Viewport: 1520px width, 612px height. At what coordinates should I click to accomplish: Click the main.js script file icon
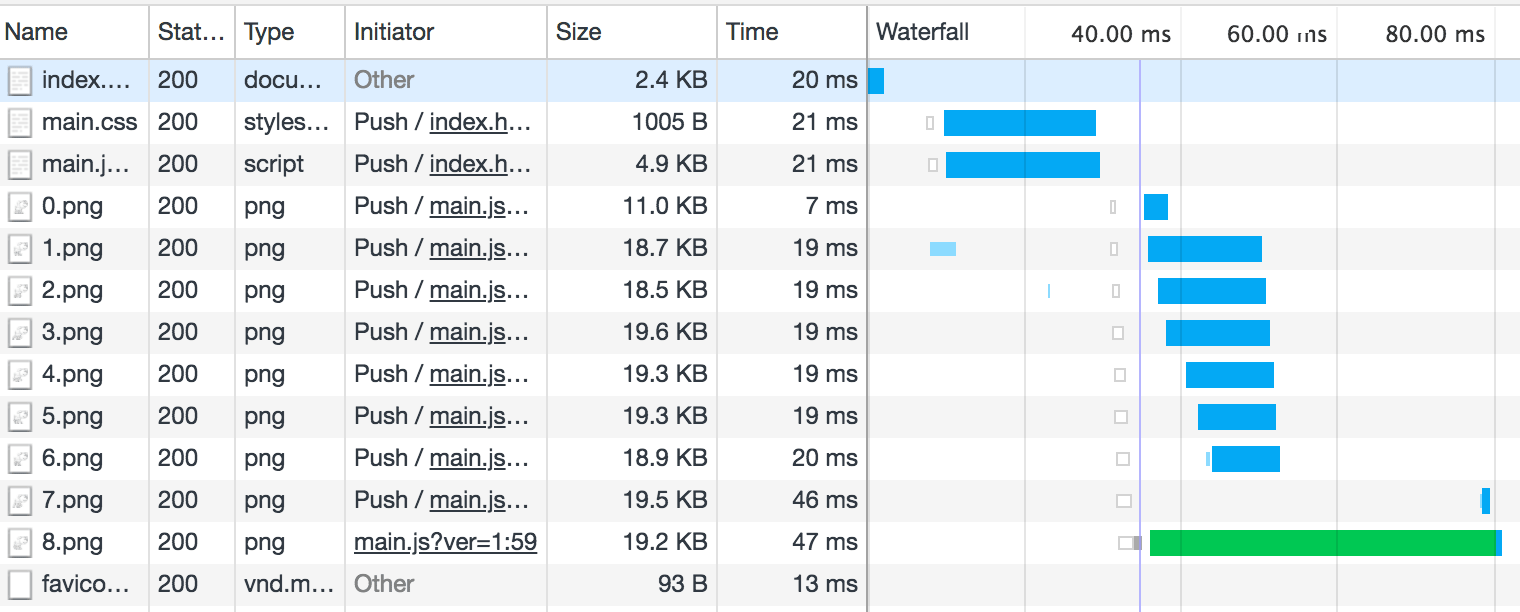pos(20,164)
